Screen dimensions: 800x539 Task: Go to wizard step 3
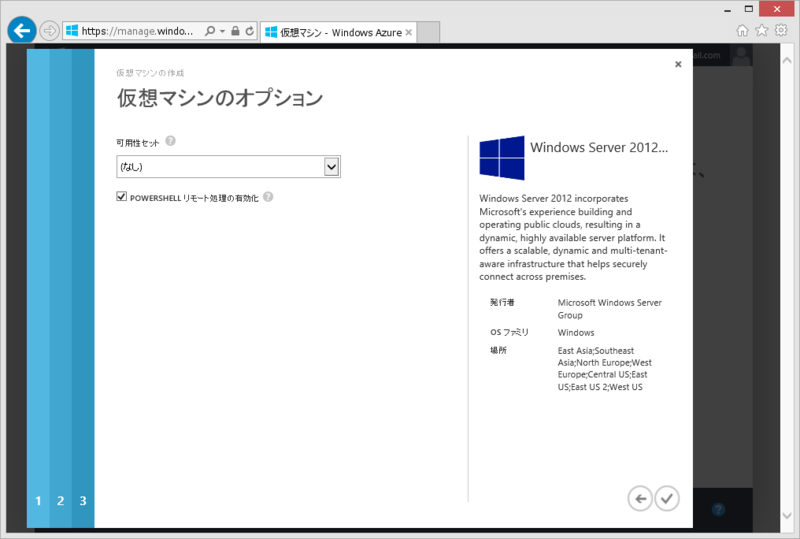(x=83, y=501)
